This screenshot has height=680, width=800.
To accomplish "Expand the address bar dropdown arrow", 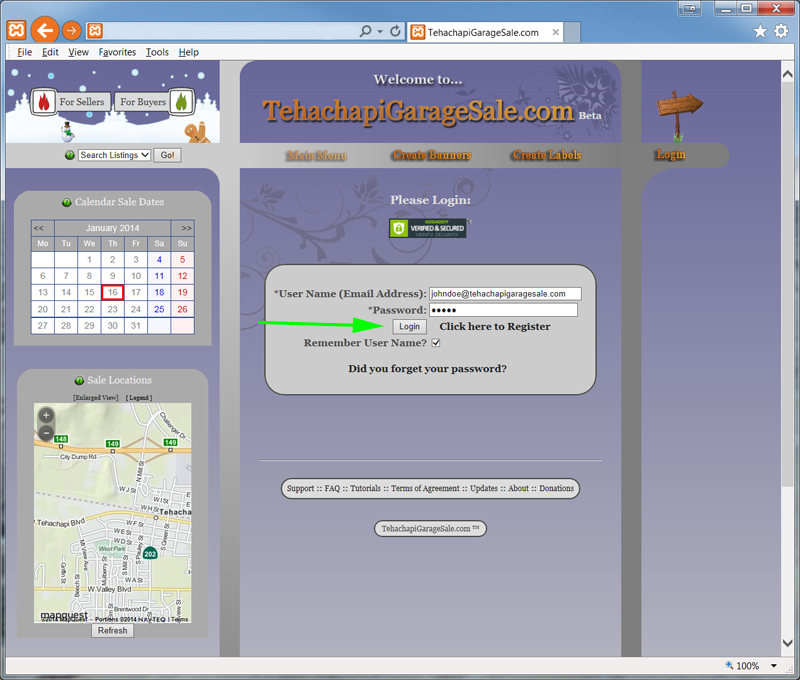I will click(380, 32).
